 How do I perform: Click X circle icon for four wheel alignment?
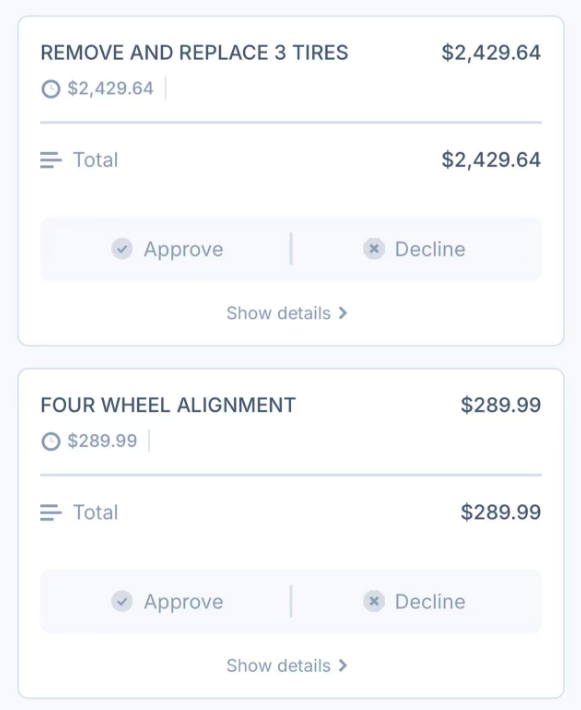coord(374,601)
